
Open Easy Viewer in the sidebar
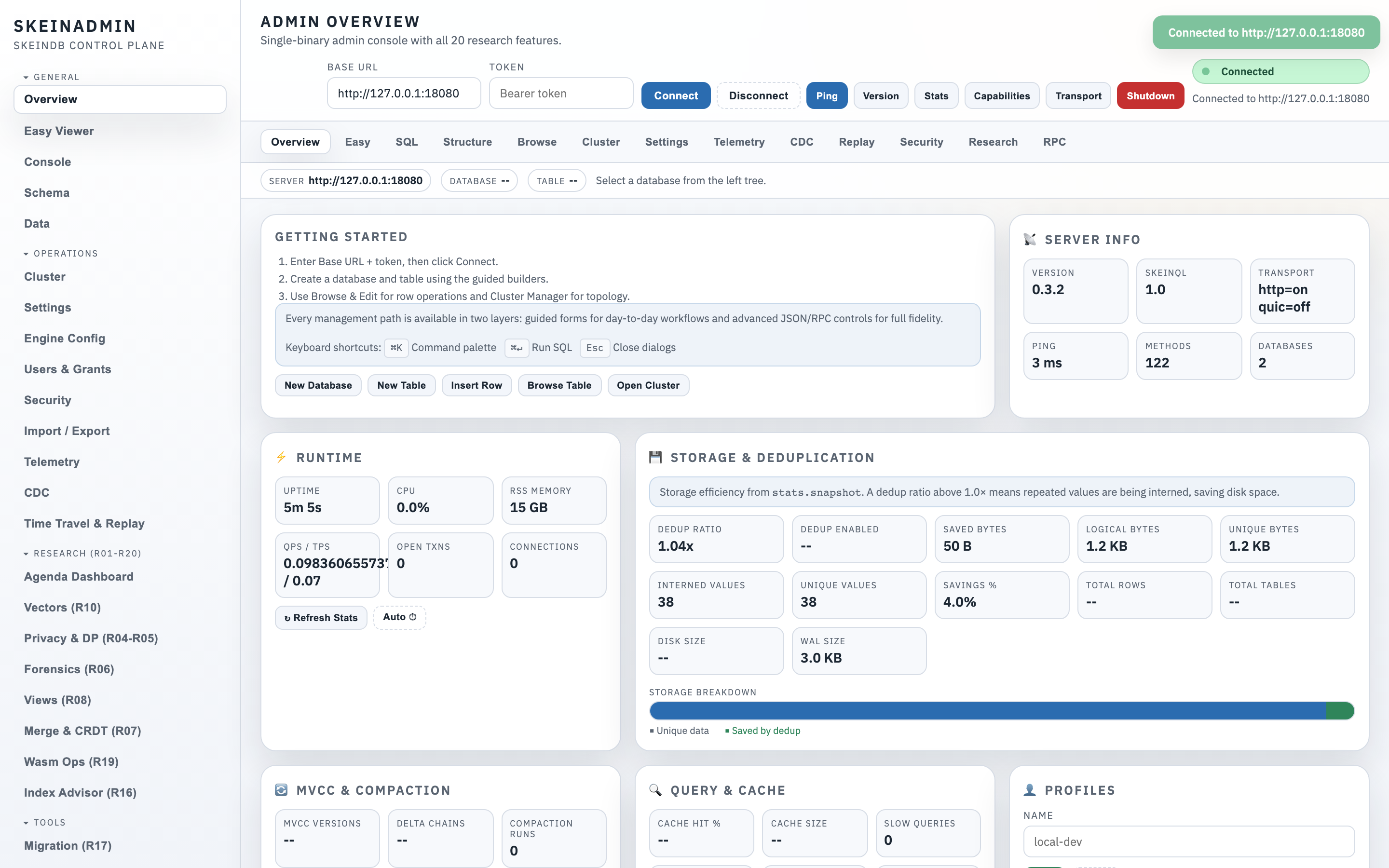click(x=120, y=131)
